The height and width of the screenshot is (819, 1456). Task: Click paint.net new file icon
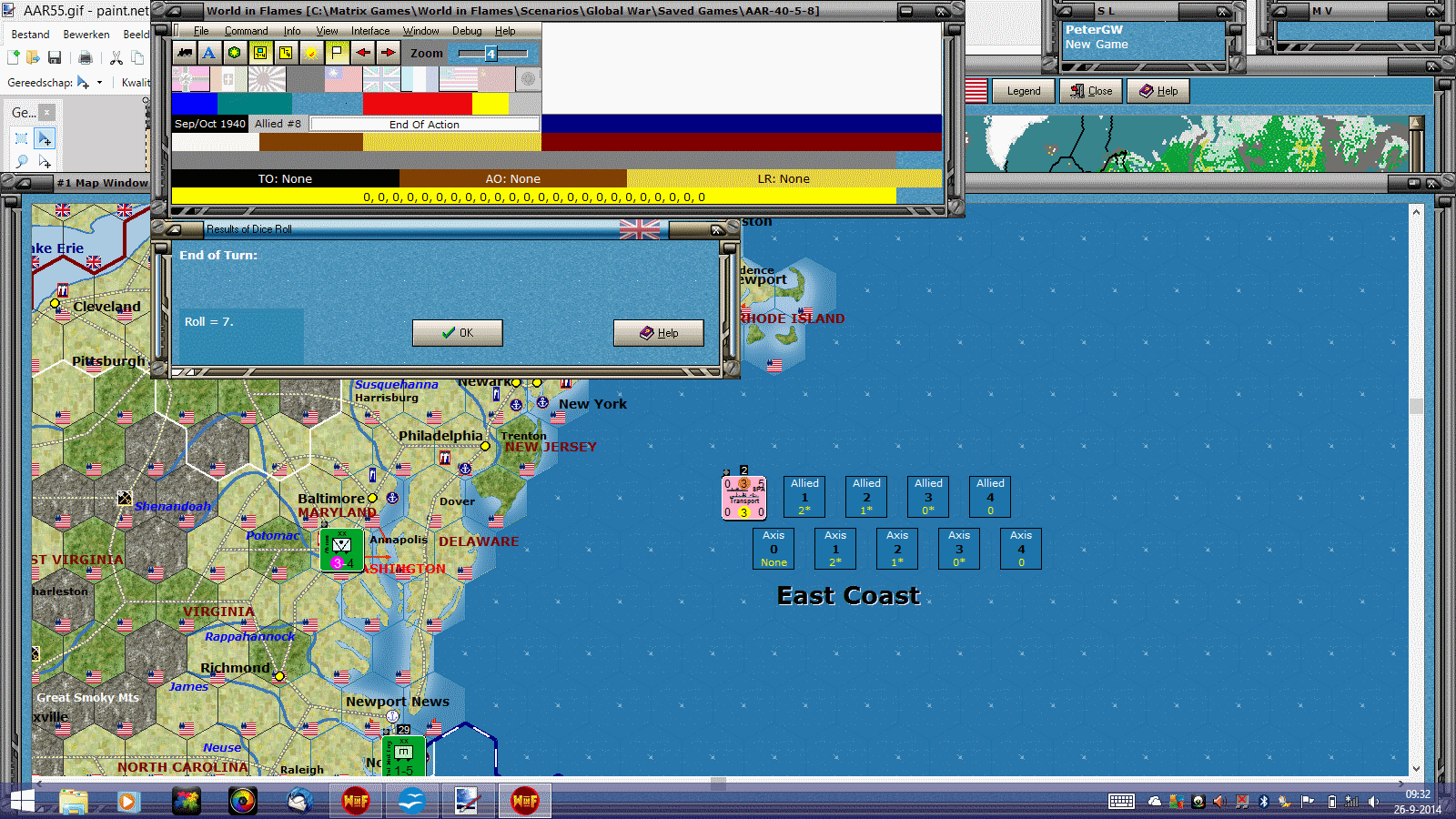(x=14, y=57)
